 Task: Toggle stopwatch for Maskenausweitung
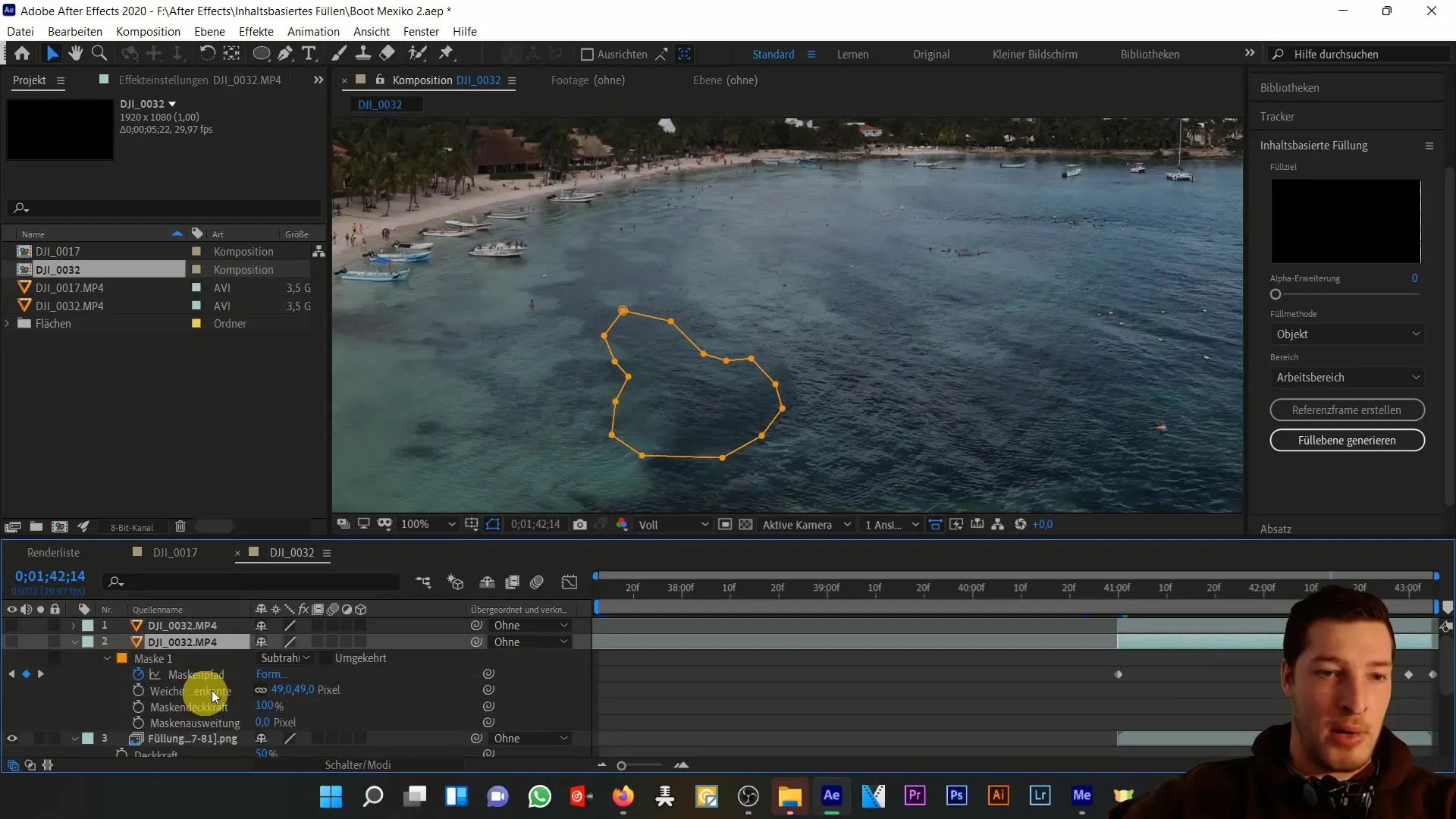[138, 723]
